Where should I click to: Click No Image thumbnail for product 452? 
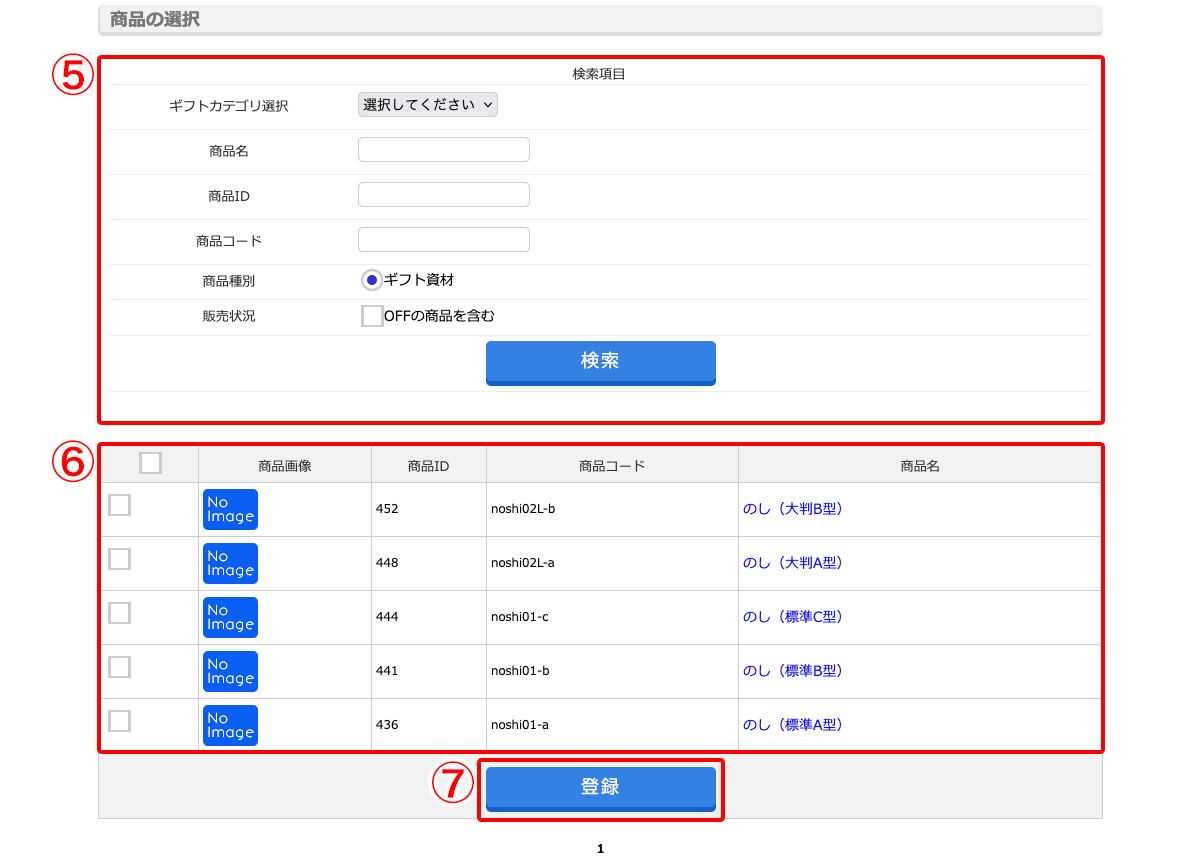[230, 509]
